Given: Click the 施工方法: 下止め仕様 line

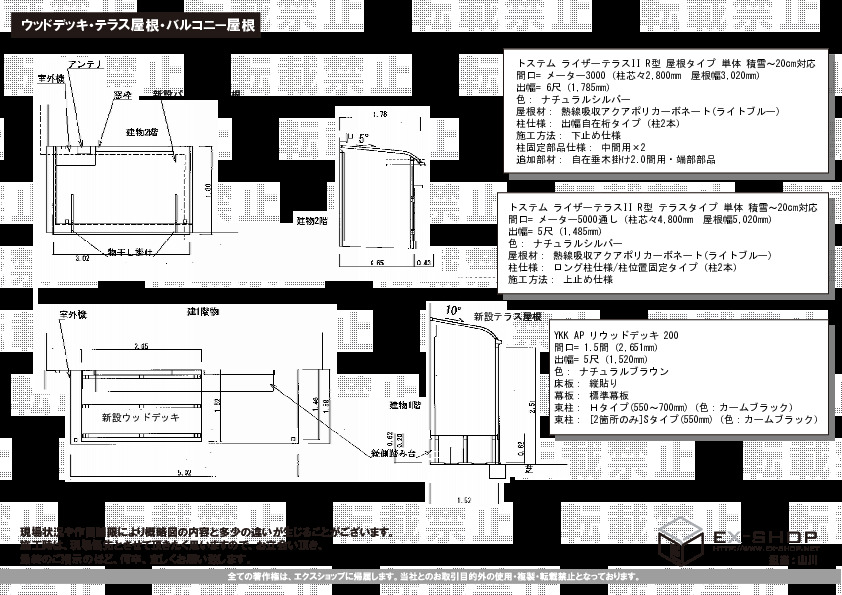Looking at the screenshot, I should (568, 135).
